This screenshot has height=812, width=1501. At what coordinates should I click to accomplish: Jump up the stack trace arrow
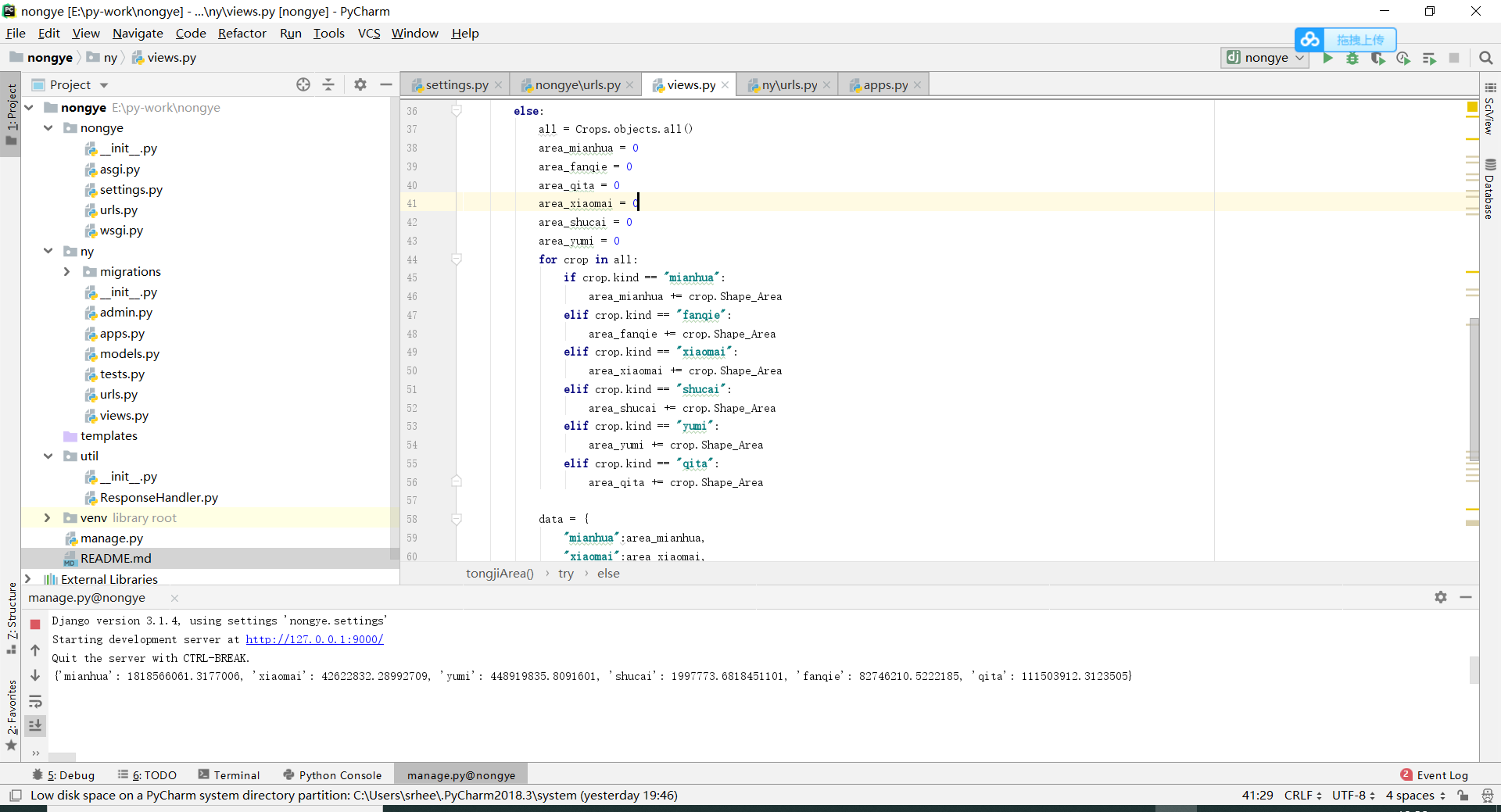pos(35,650)
